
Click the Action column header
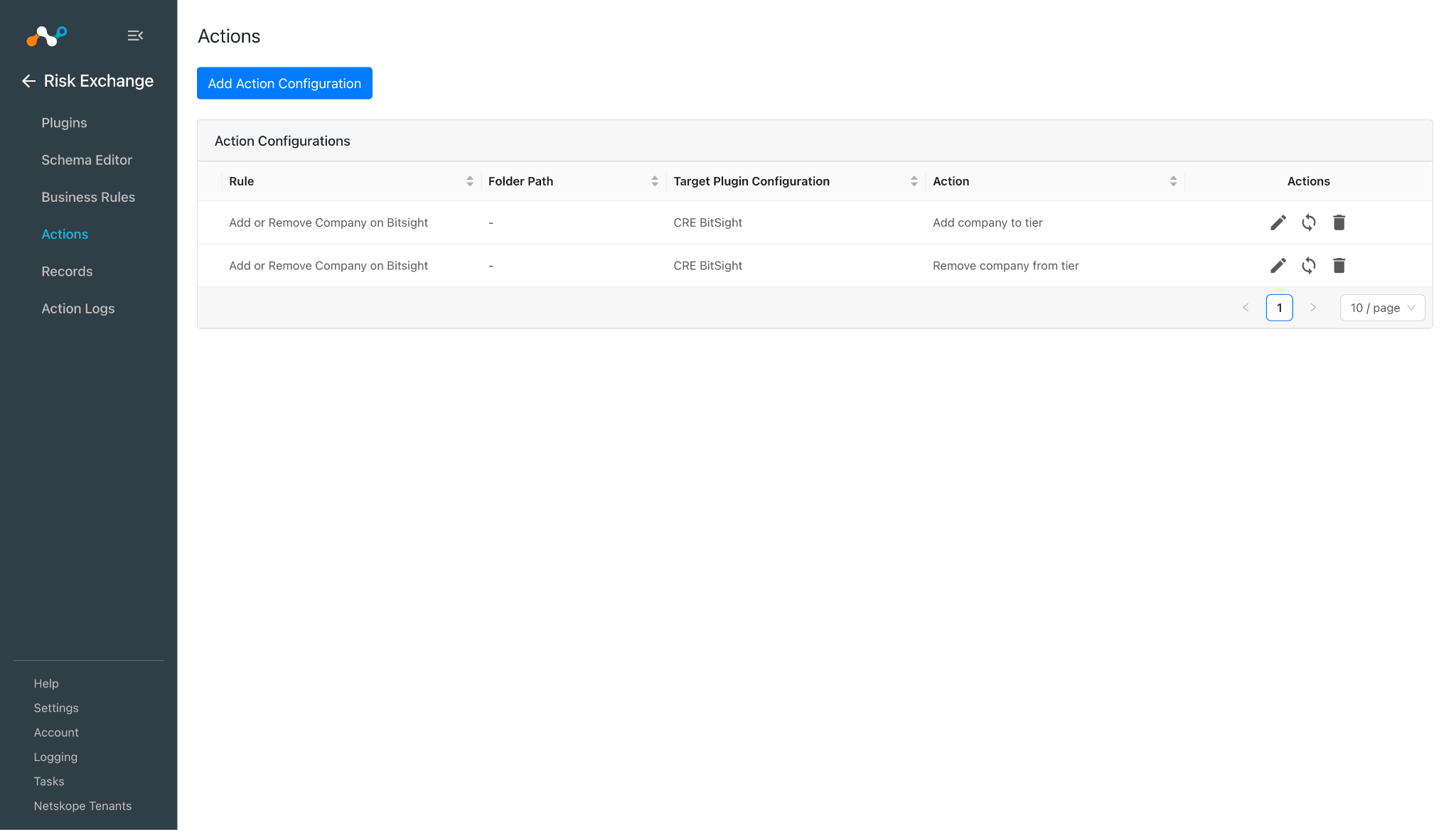[951, 181]
